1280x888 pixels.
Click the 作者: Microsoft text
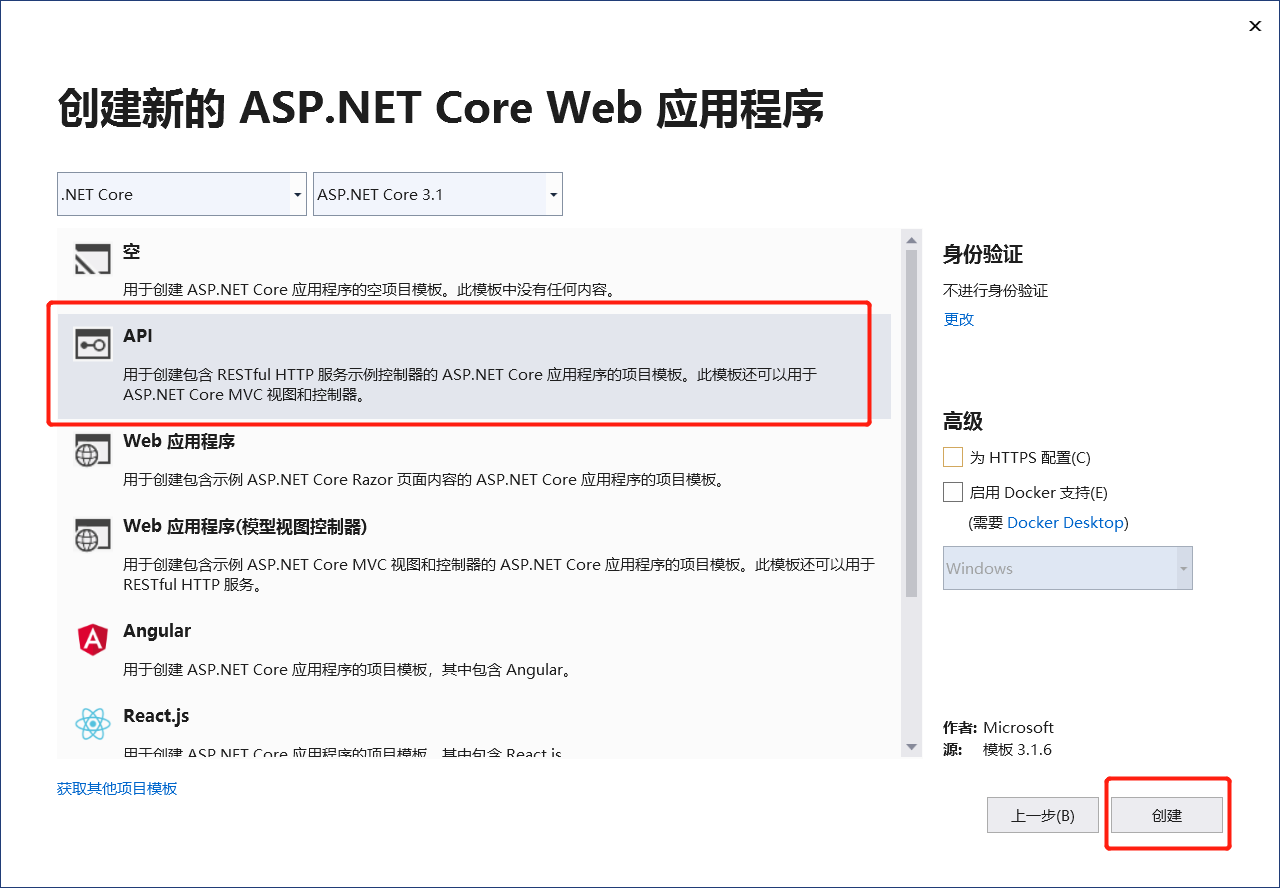[998, 728]
